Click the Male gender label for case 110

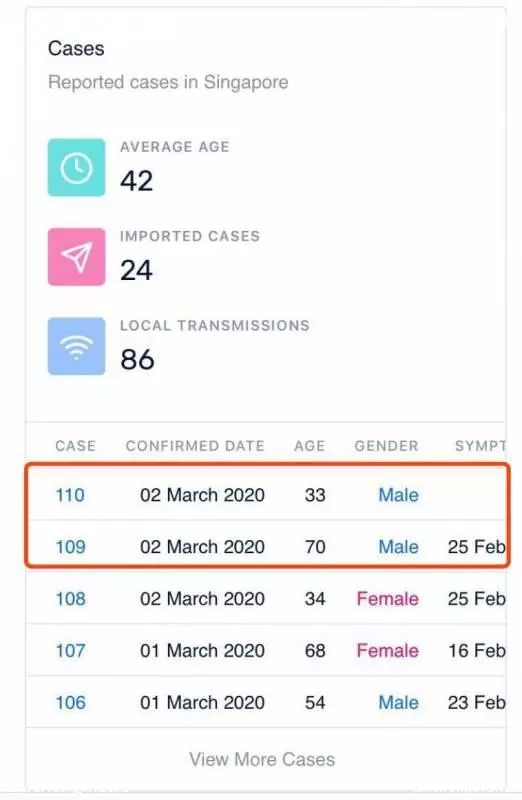(399, 495)
